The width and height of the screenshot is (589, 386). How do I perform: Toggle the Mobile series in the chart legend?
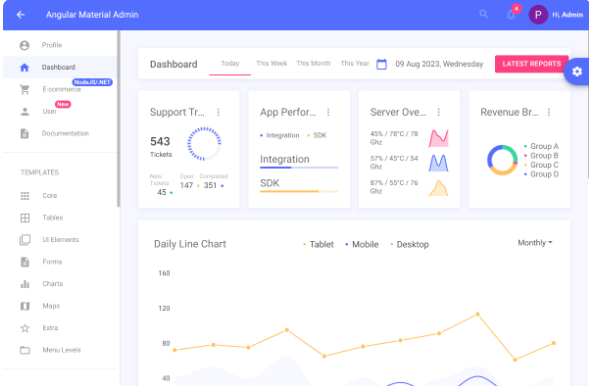click(362, 244)
